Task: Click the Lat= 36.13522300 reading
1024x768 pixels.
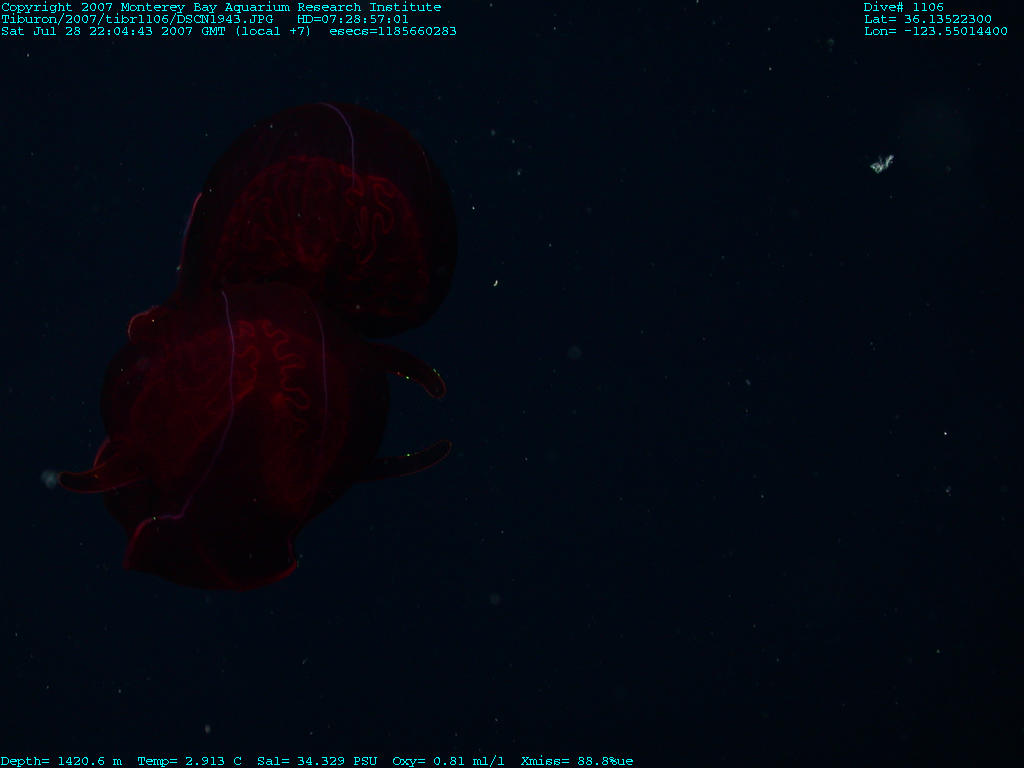Action: (x=927, y=19)
